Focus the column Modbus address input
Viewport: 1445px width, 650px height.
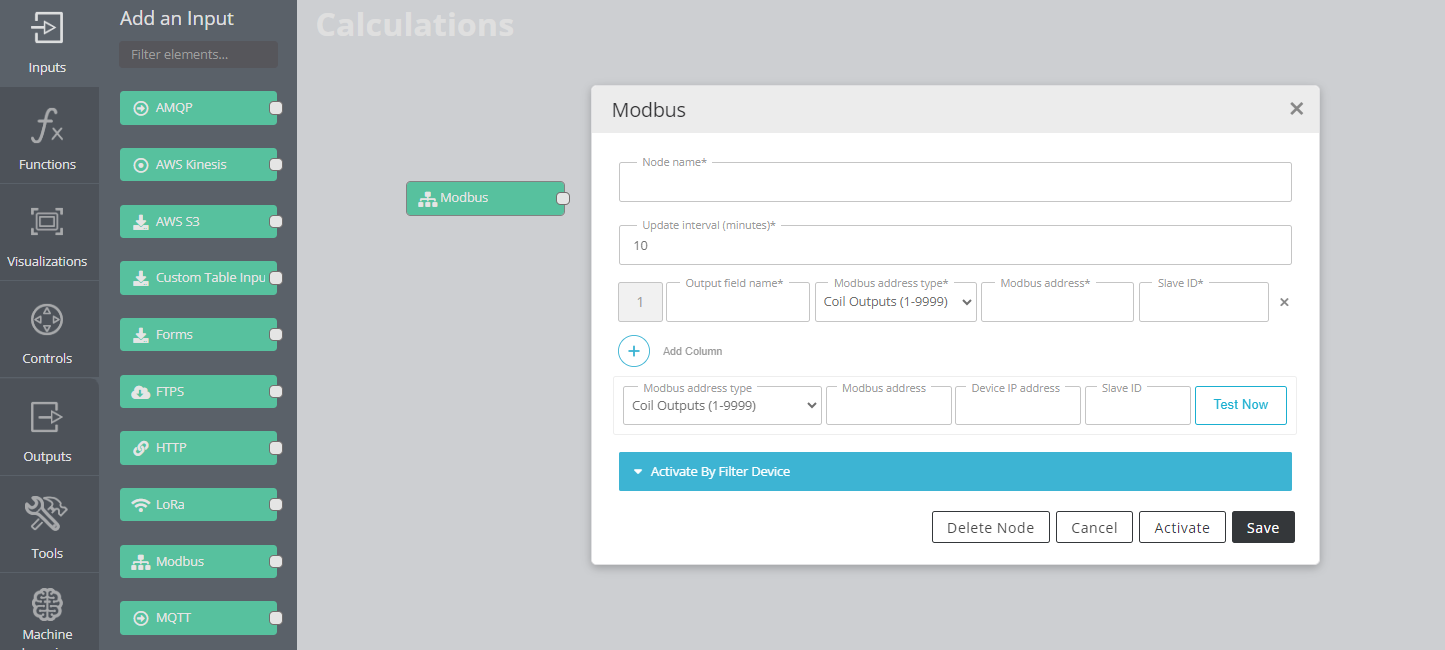pos(1057,302)
